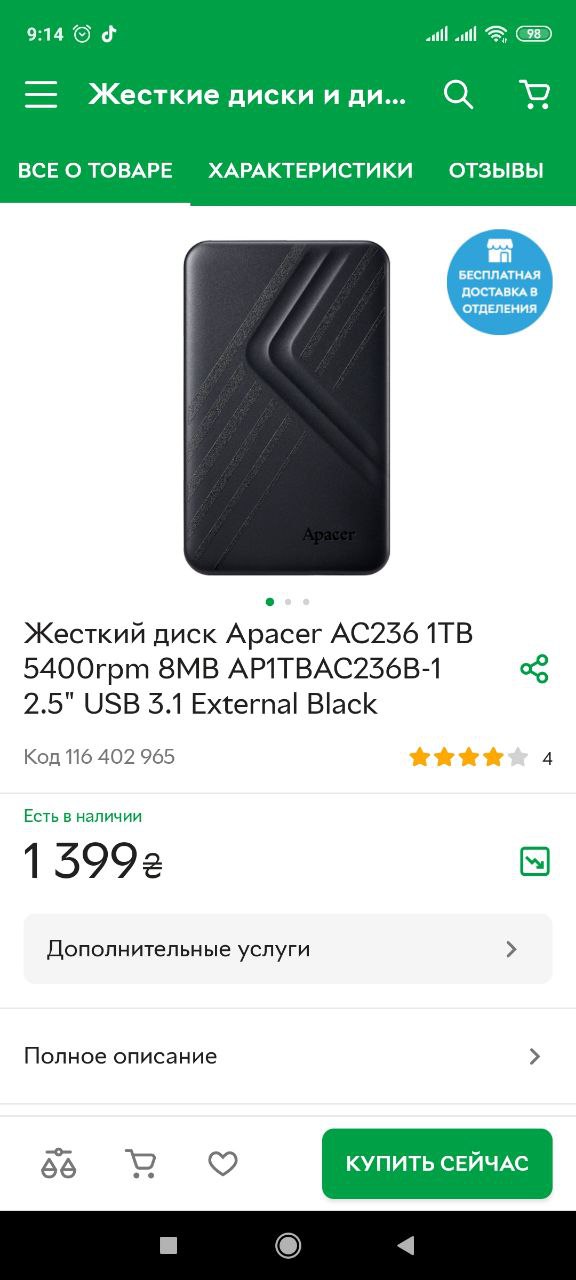Viewport: 576px width, 1280px height.
Task: Tap the search magnifier icon
Action: [458, 95]
